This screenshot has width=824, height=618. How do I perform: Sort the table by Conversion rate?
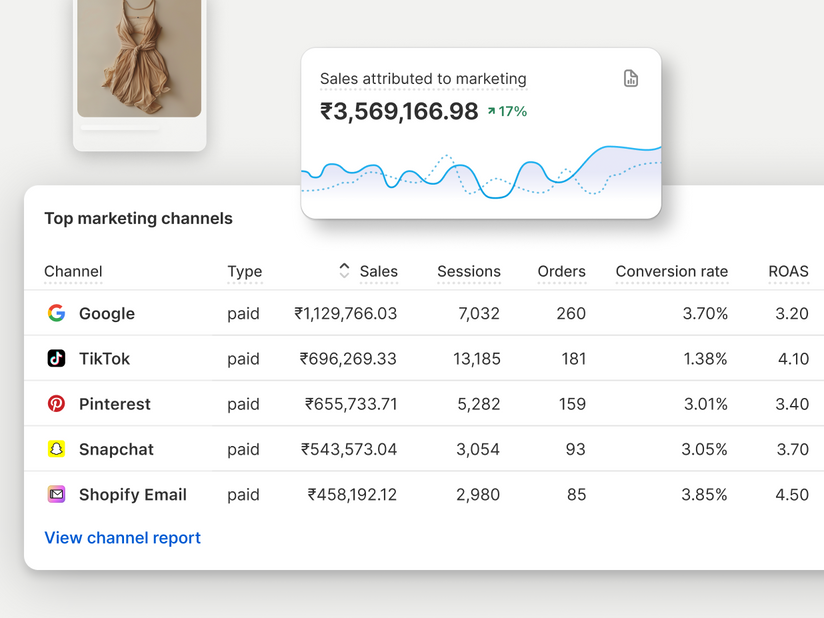tap(672, 271)
